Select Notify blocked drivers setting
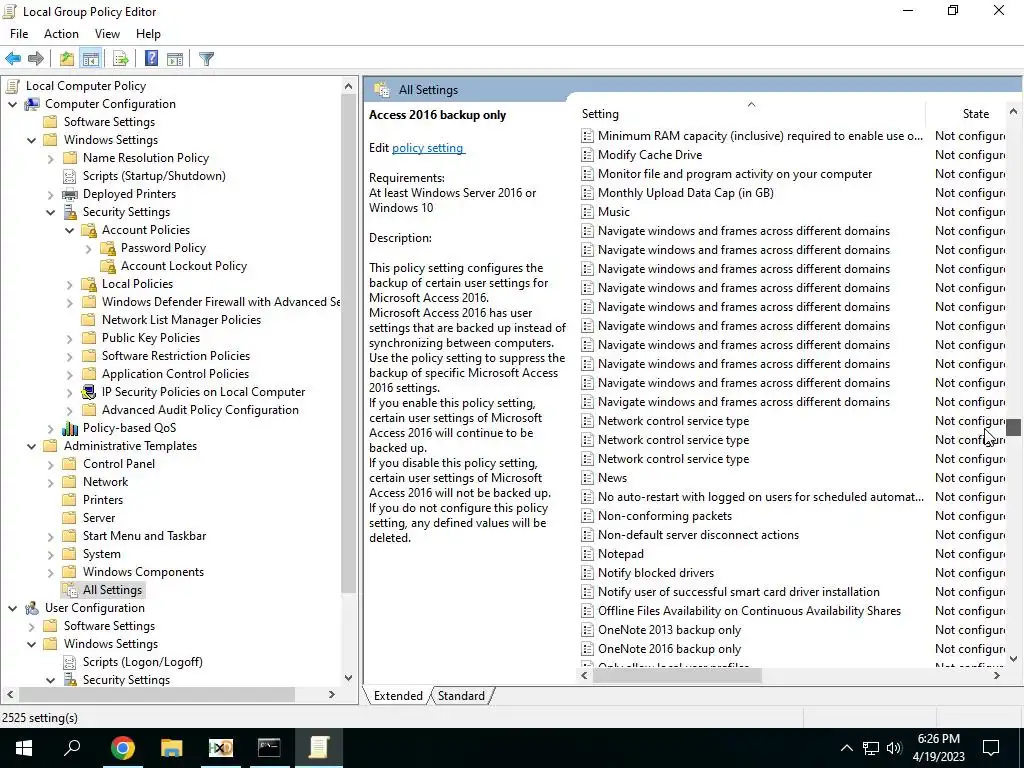1024x768 pixels. coord(656,573)
